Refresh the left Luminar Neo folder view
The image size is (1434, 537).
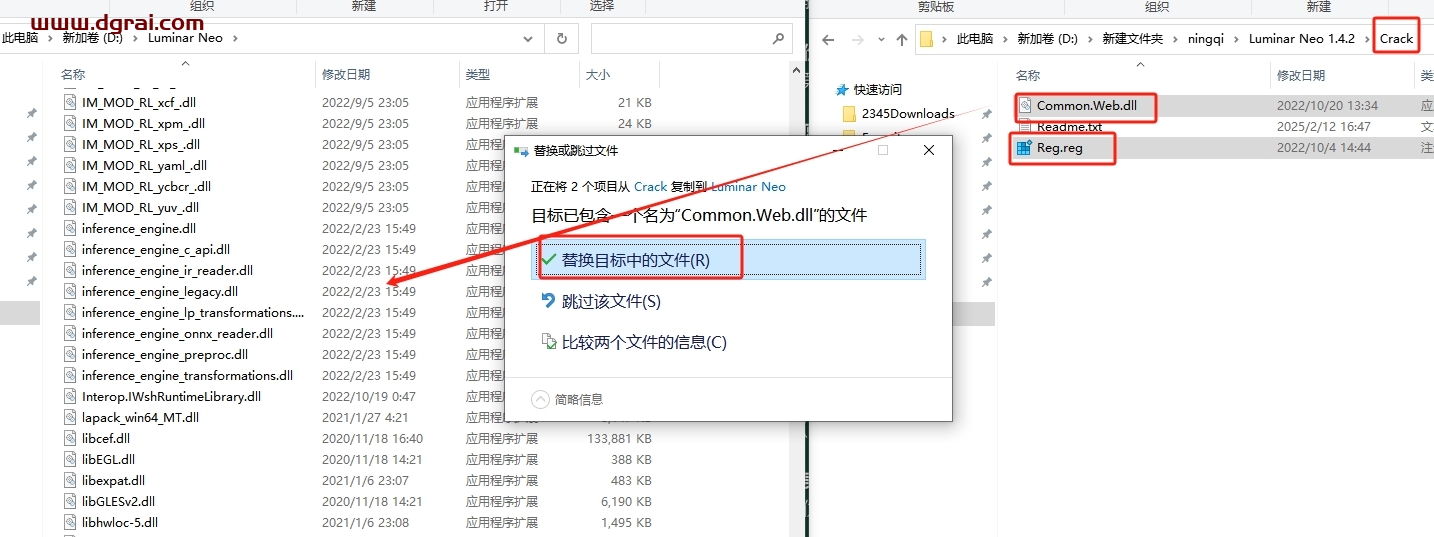click(561, 39)
